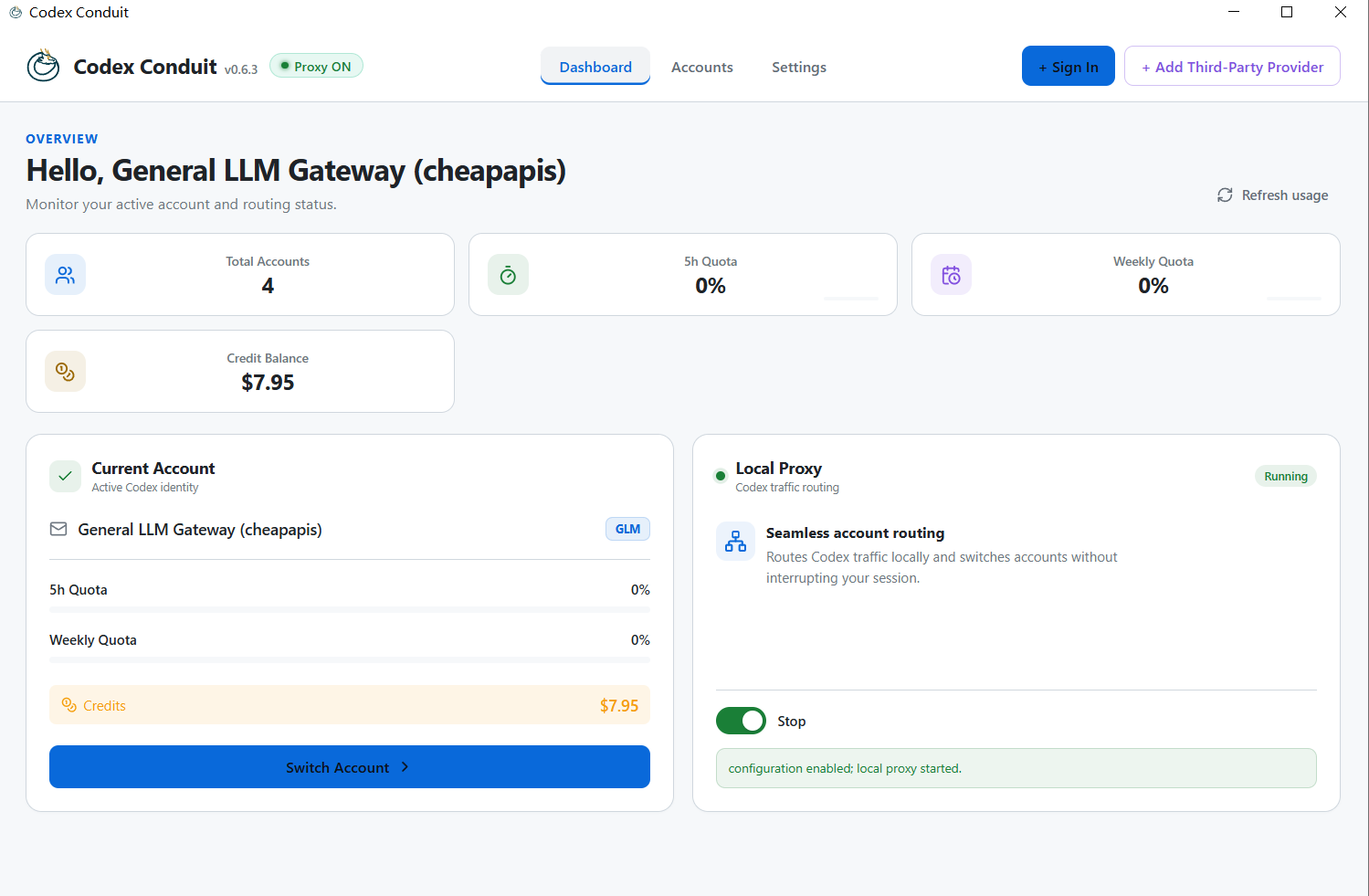
Task: Click the Running status badge
Action: (x=1286, y=476)
